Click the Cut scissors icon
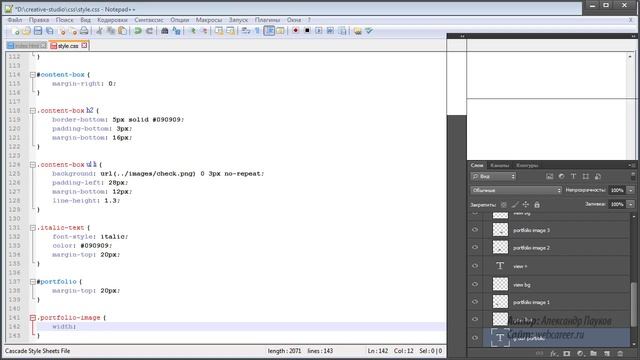The height and width of the screenshot is (360, 640). (99, 31)
